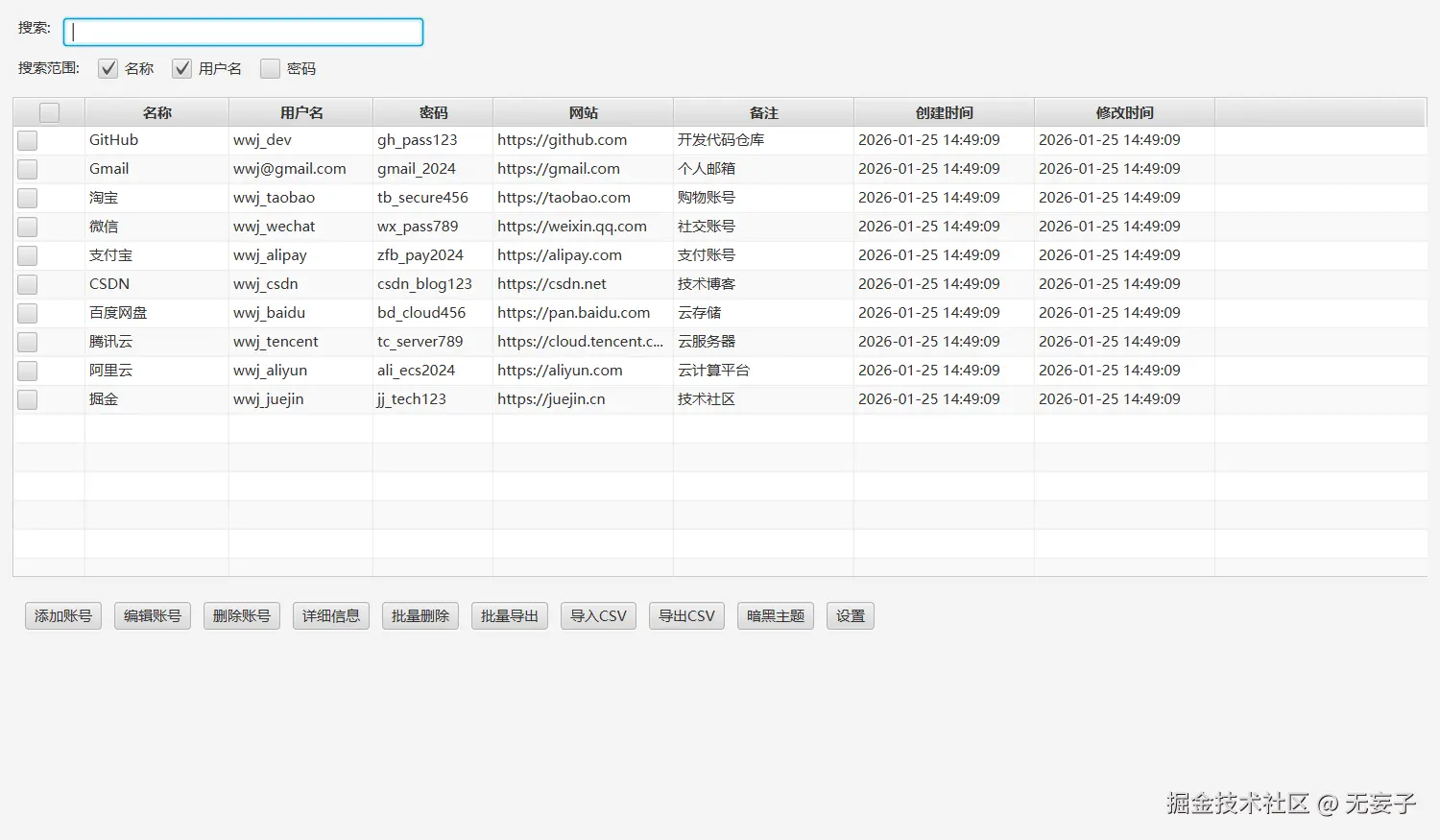
Task: Click the https://aliyun.com cell
Action: point(584,371)
